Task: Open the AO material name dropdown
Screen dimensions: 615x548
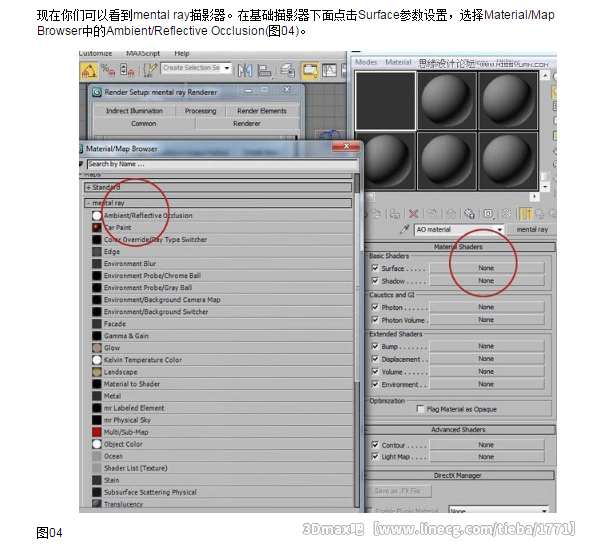Action: pyautogui.click(x=499, y=229)
